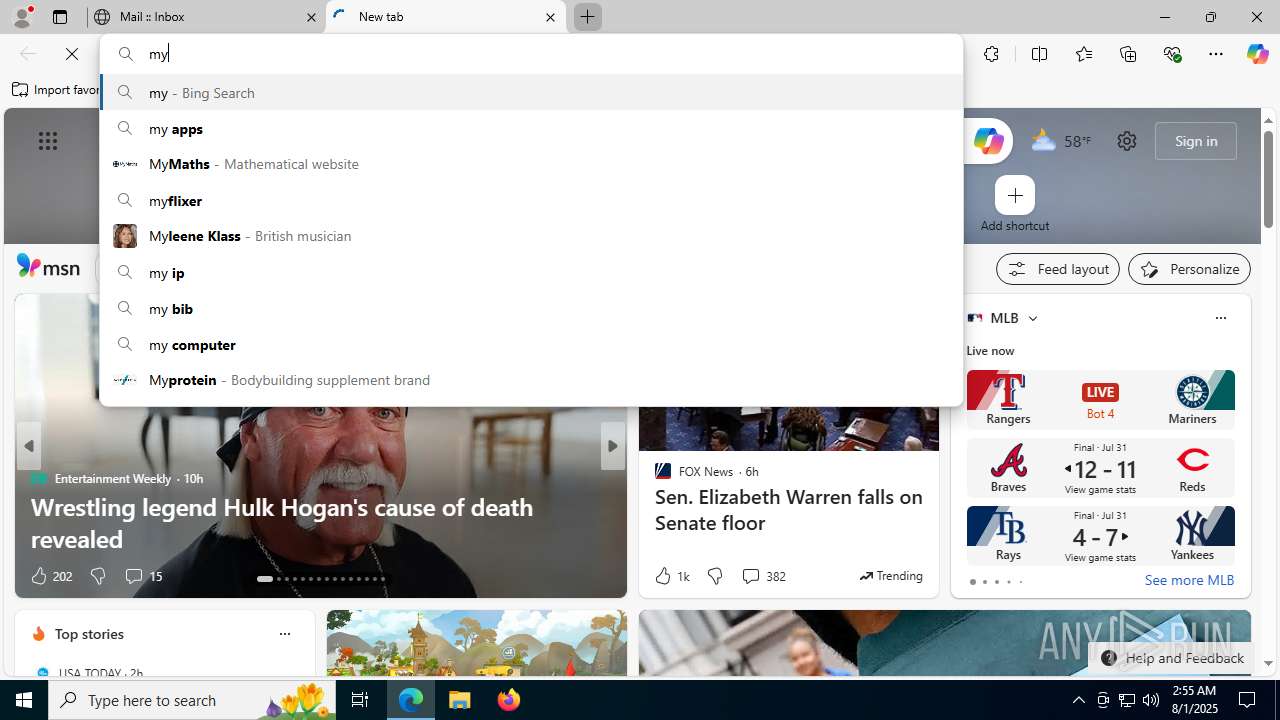
Task: Click the page vertical scrollbar thumb
Action: tap(1268, 180)
